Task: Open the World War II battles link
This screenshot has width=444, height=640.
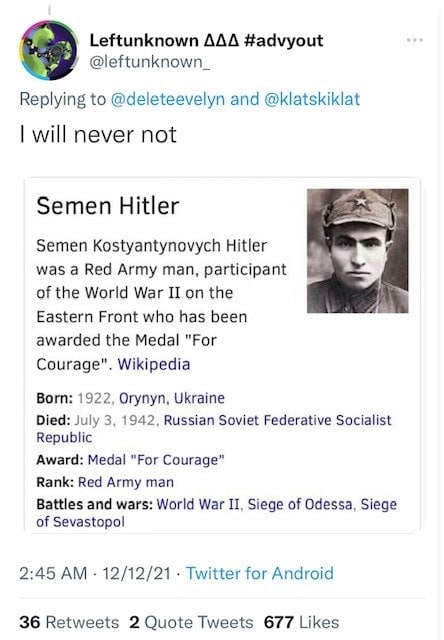Action: [x=198, y=504]
